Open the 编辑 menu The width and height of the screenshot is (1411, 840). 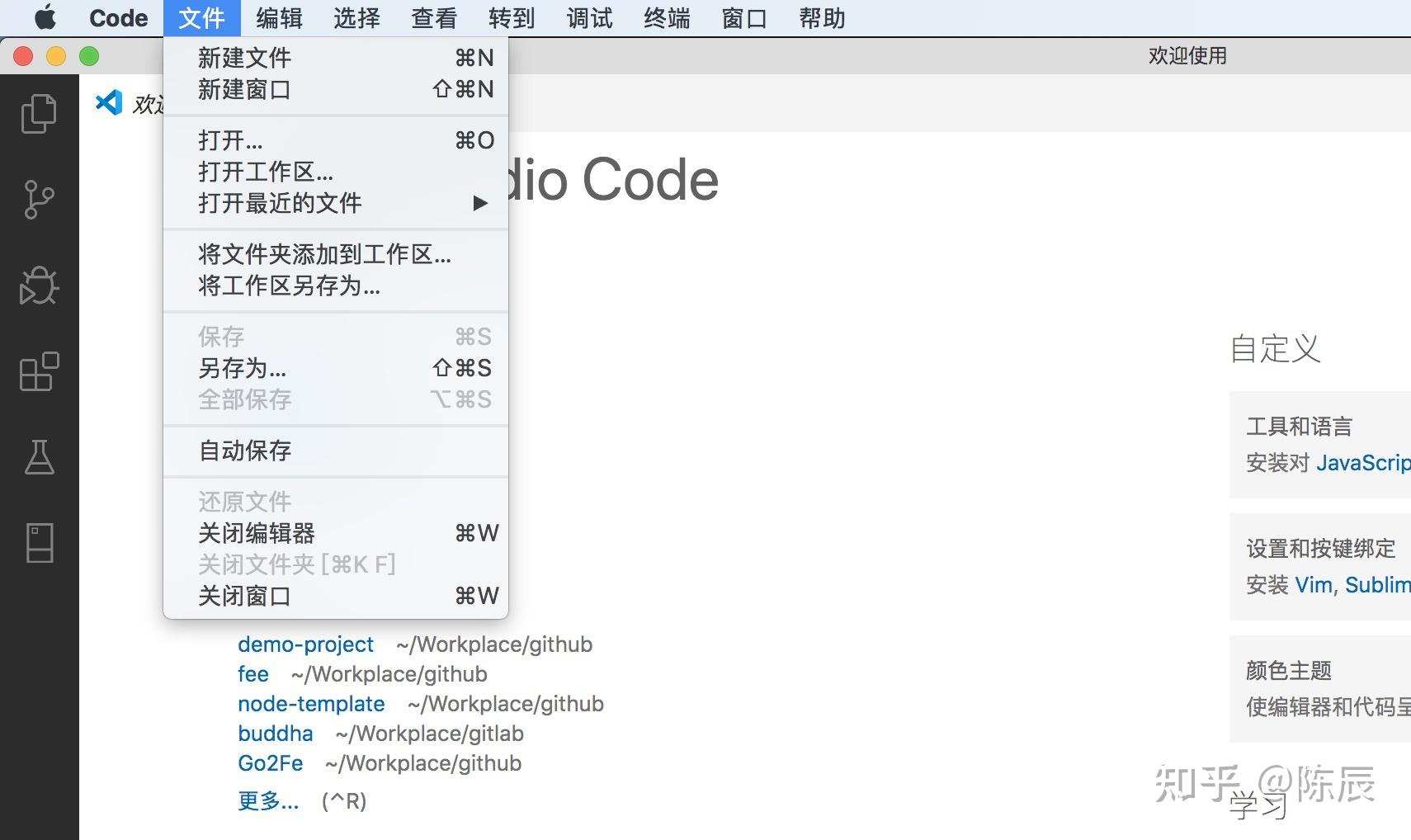[279, 18]
